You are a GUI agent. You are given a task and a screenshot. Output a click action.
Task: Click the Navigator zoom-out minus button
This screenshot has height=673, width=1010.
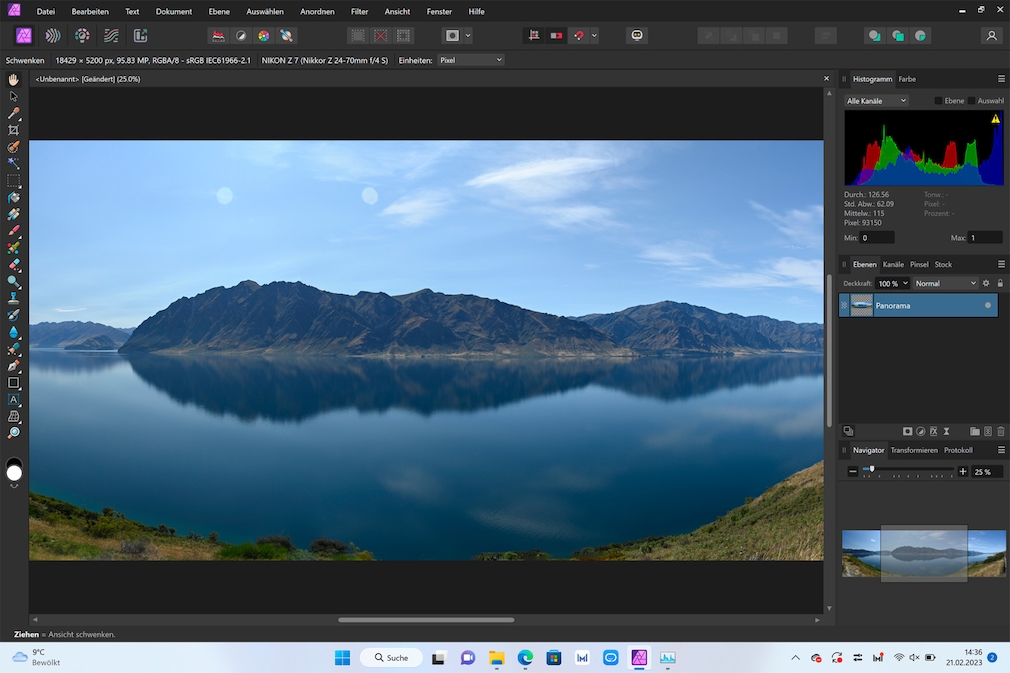tap(853, 471)
